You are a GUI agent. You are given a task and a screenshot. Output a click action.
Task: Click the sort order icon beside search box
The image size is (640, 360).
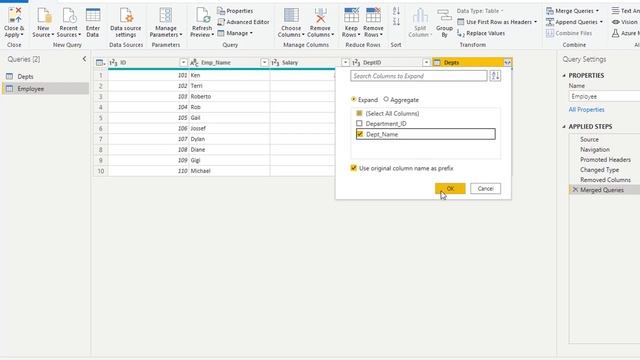click(x=495, y=76)
